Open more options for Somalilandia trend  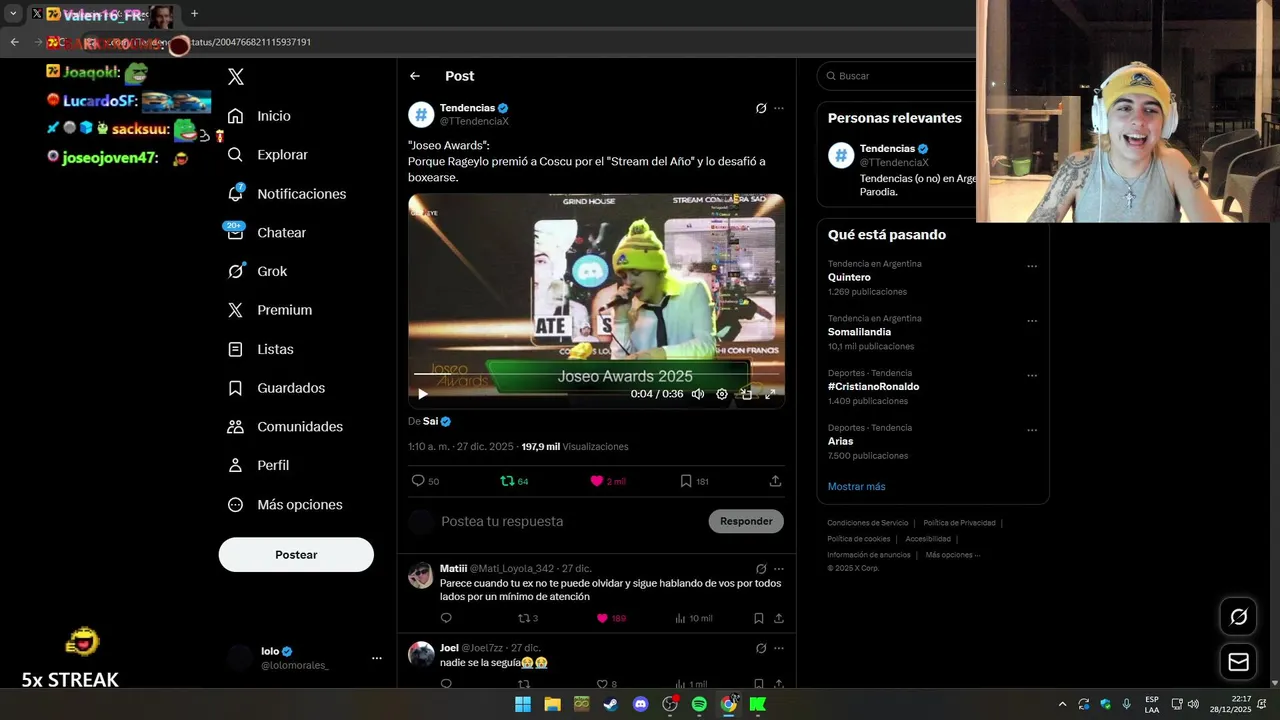pyautogui.click(x=1032, y=321)
